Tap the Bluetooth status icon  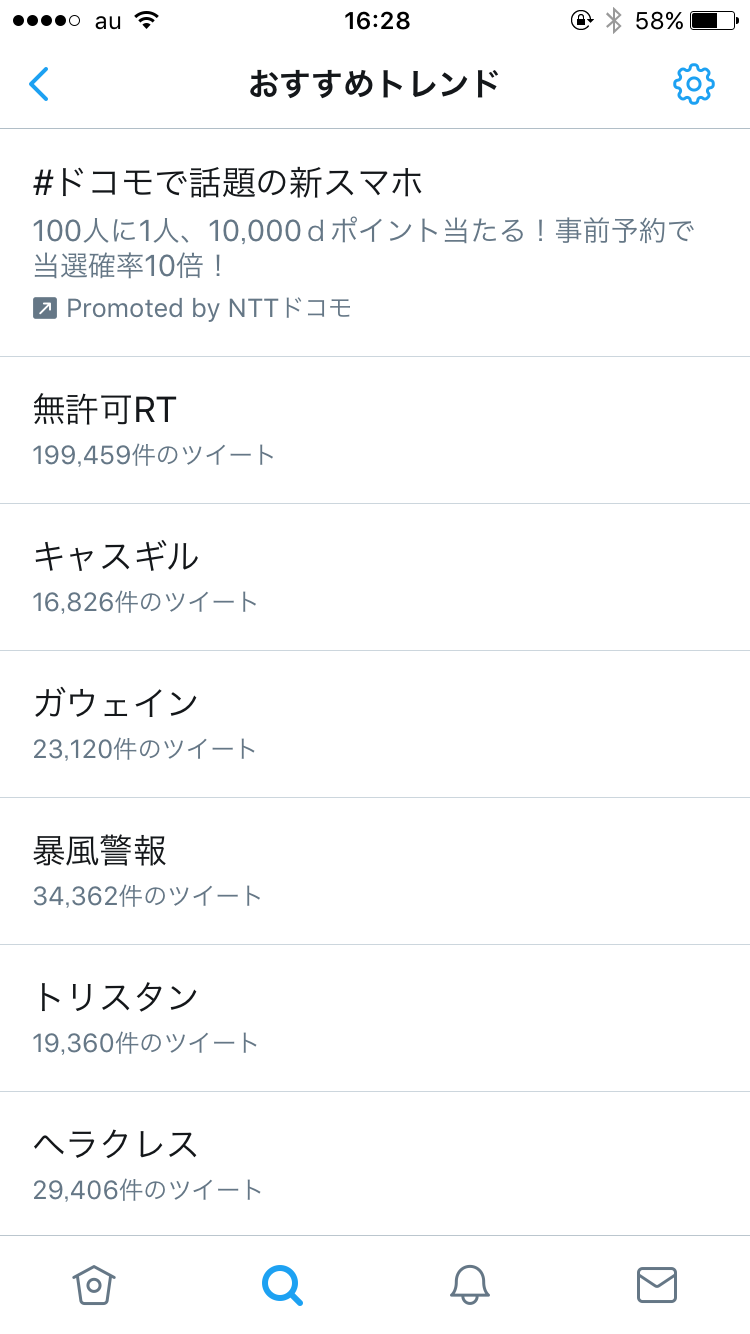coord(614,20)
